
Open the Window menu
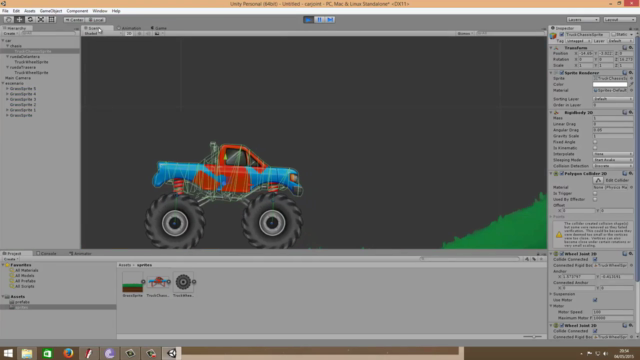coord(100,11)
